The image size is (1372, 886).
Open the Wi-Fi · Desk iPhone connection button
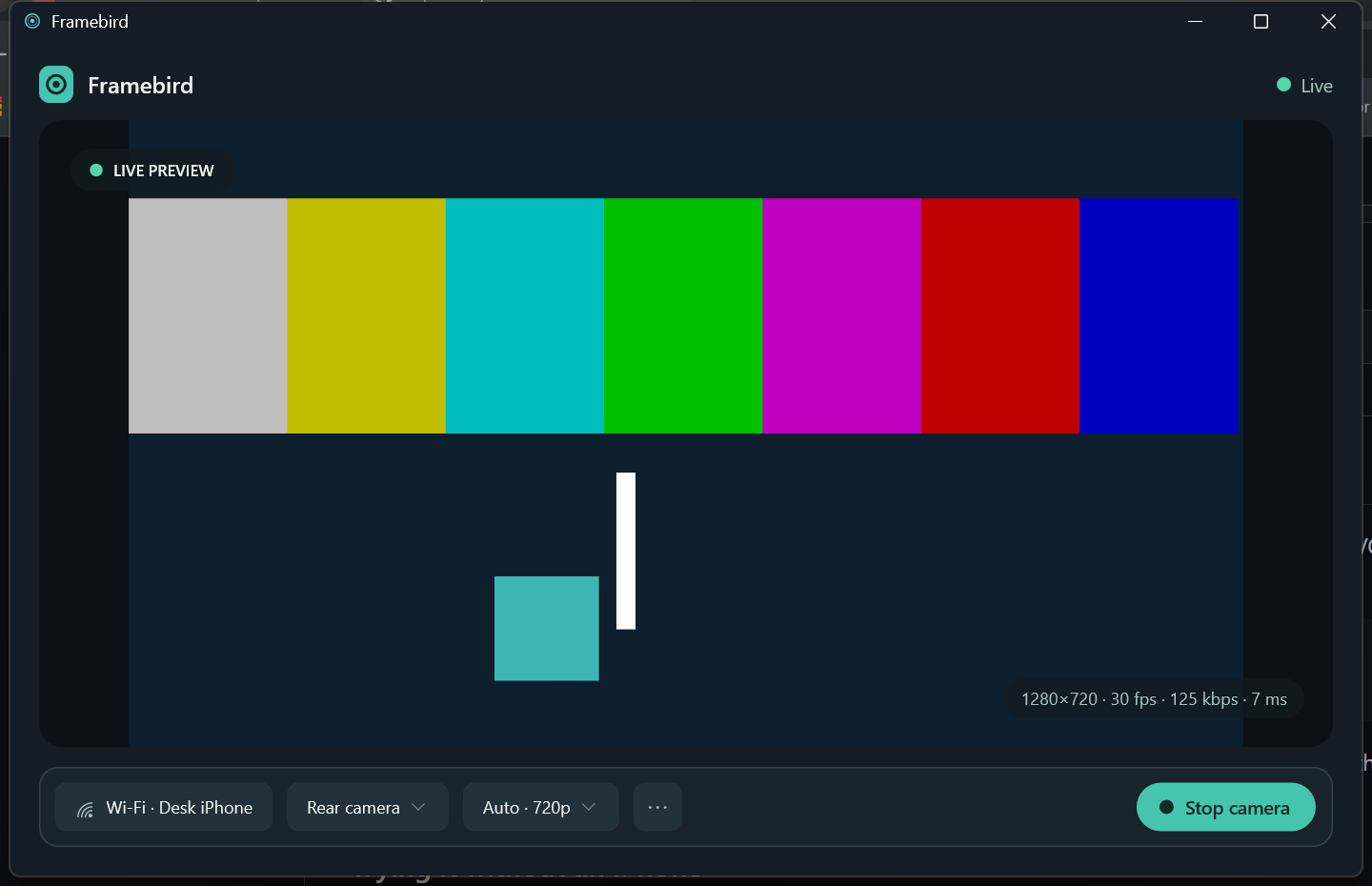164,807
